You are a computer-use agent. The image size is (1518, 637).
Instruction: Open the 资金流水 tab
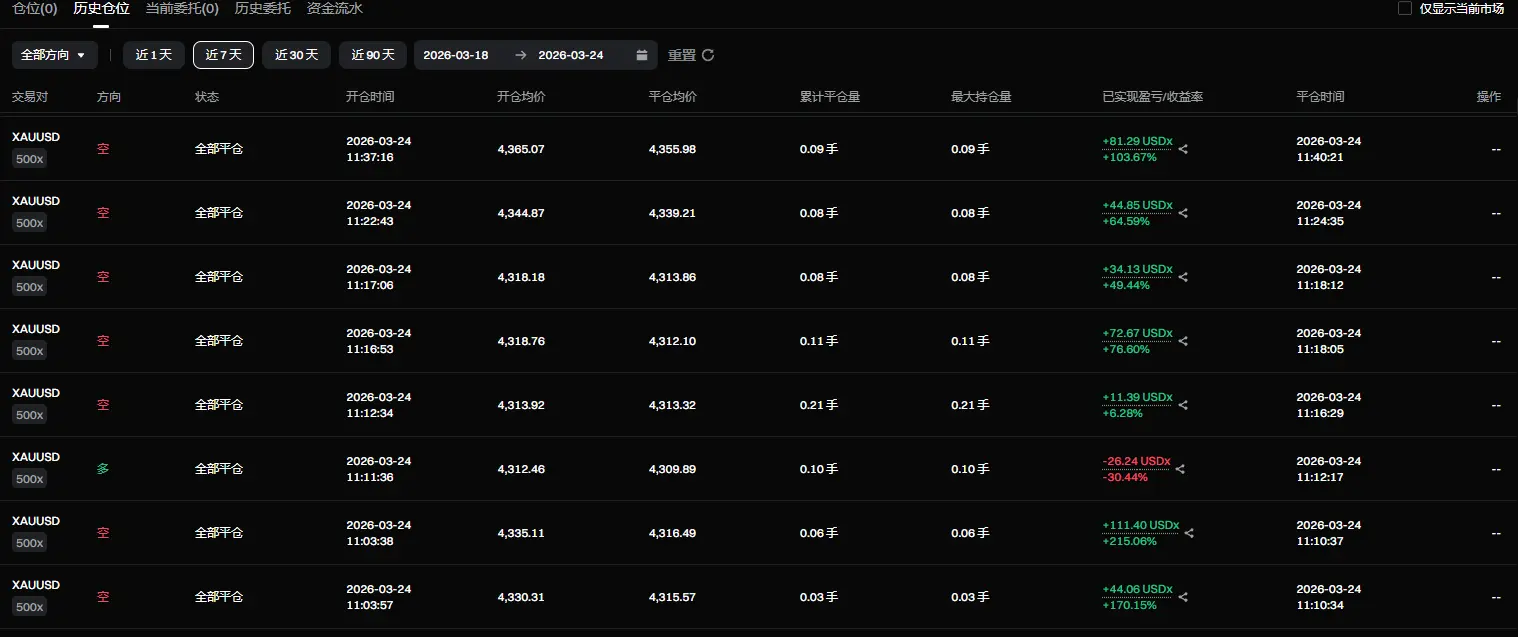pyautogui.click(x=335, y=8)
